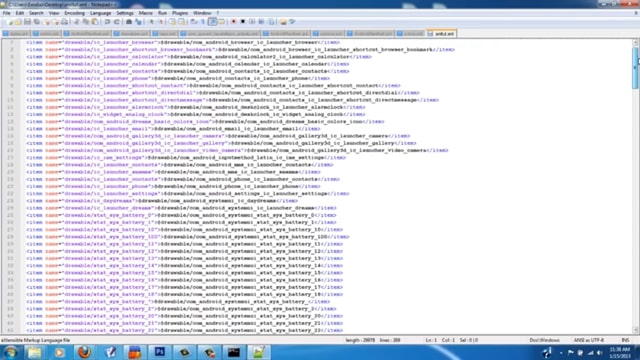Toggle the highlighted indent guide button

pos(212,22)
